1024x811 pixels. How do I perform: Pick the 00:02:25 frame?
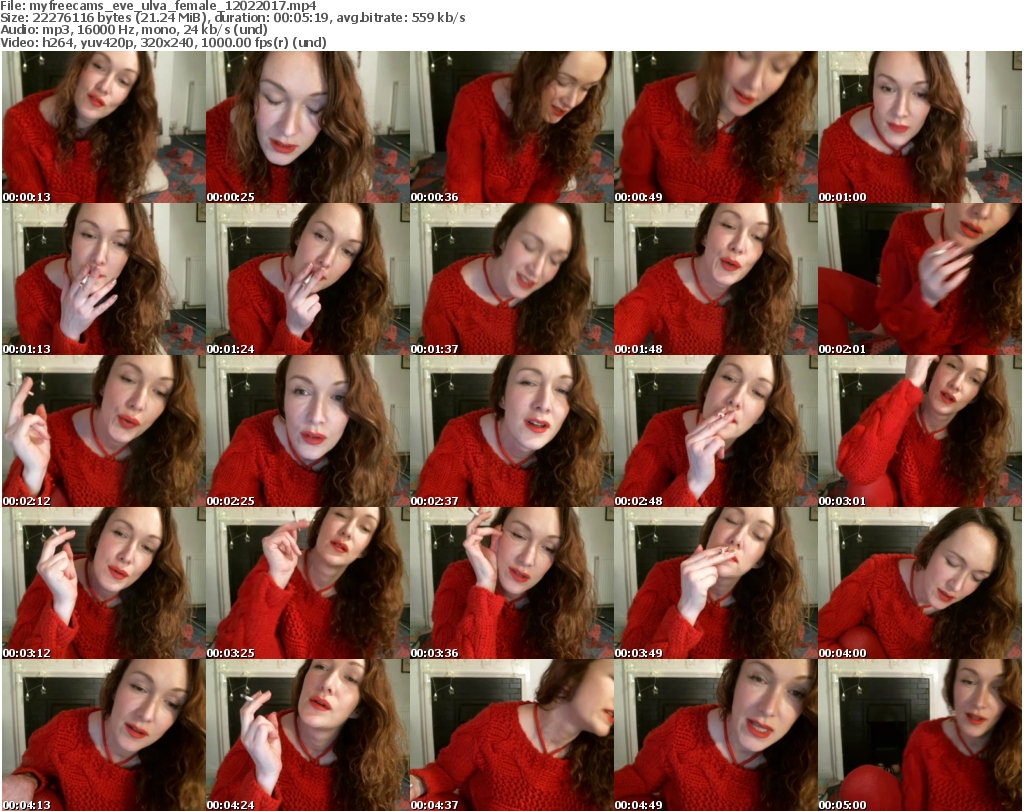(308, 432)
